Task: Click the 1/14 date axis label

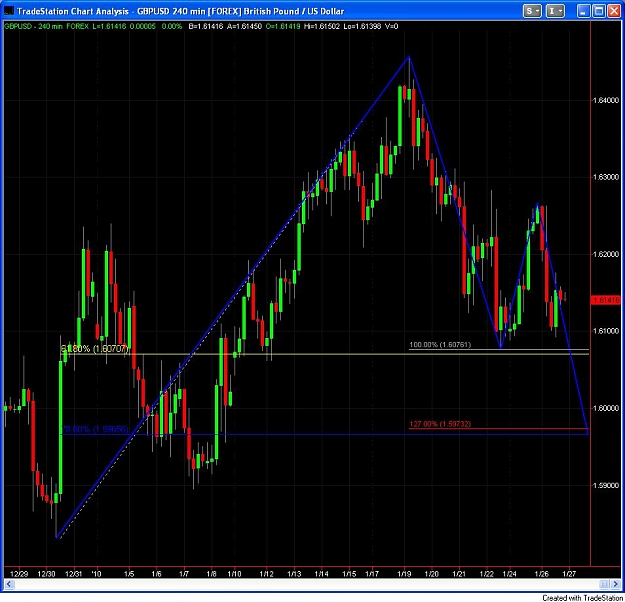Action: [321, 574]
